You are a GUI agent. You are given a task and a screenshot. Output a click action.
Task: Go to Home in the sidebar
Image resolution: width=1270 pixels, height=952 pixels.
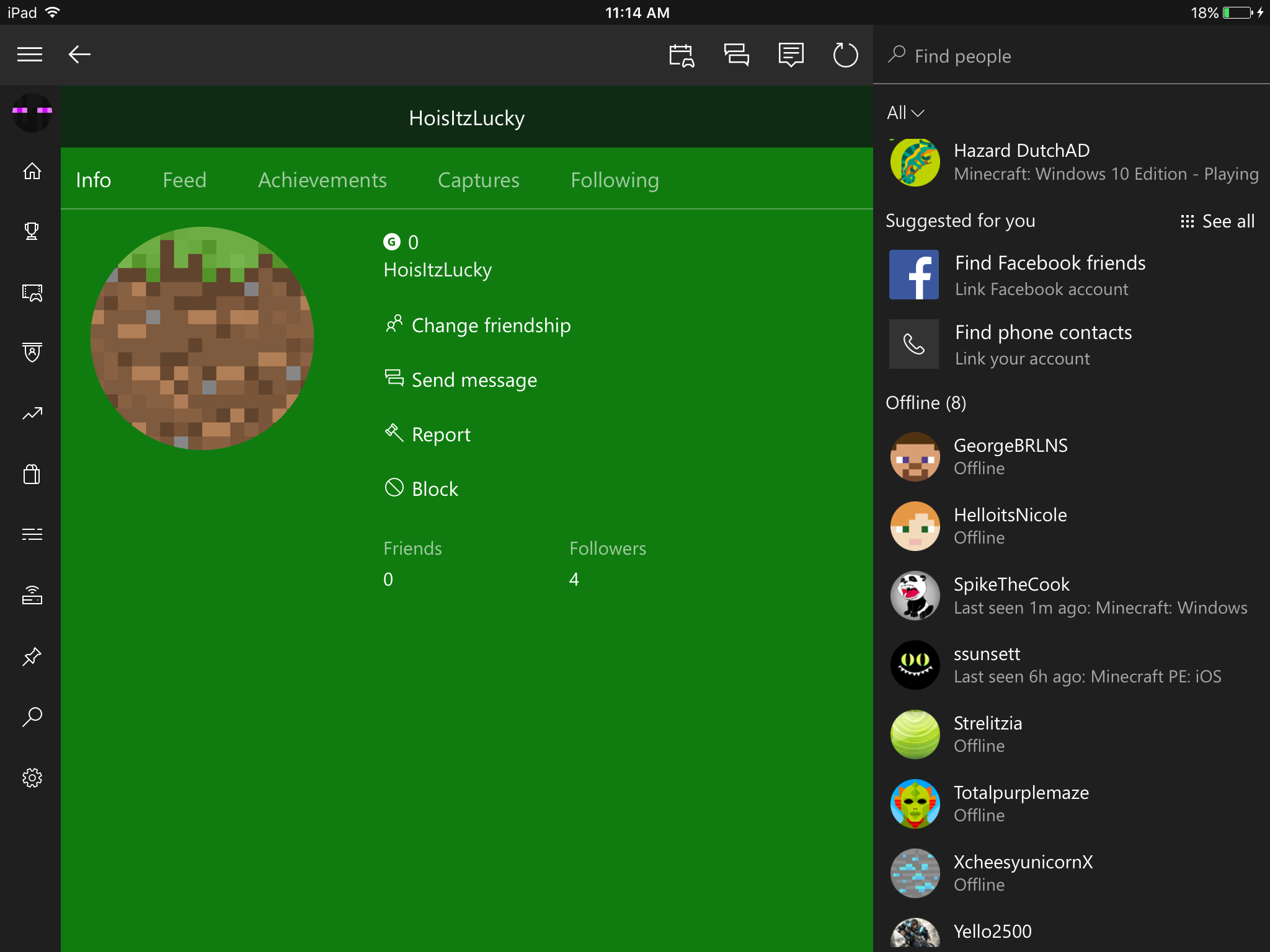pyautogui.click(x=32, y=171)
